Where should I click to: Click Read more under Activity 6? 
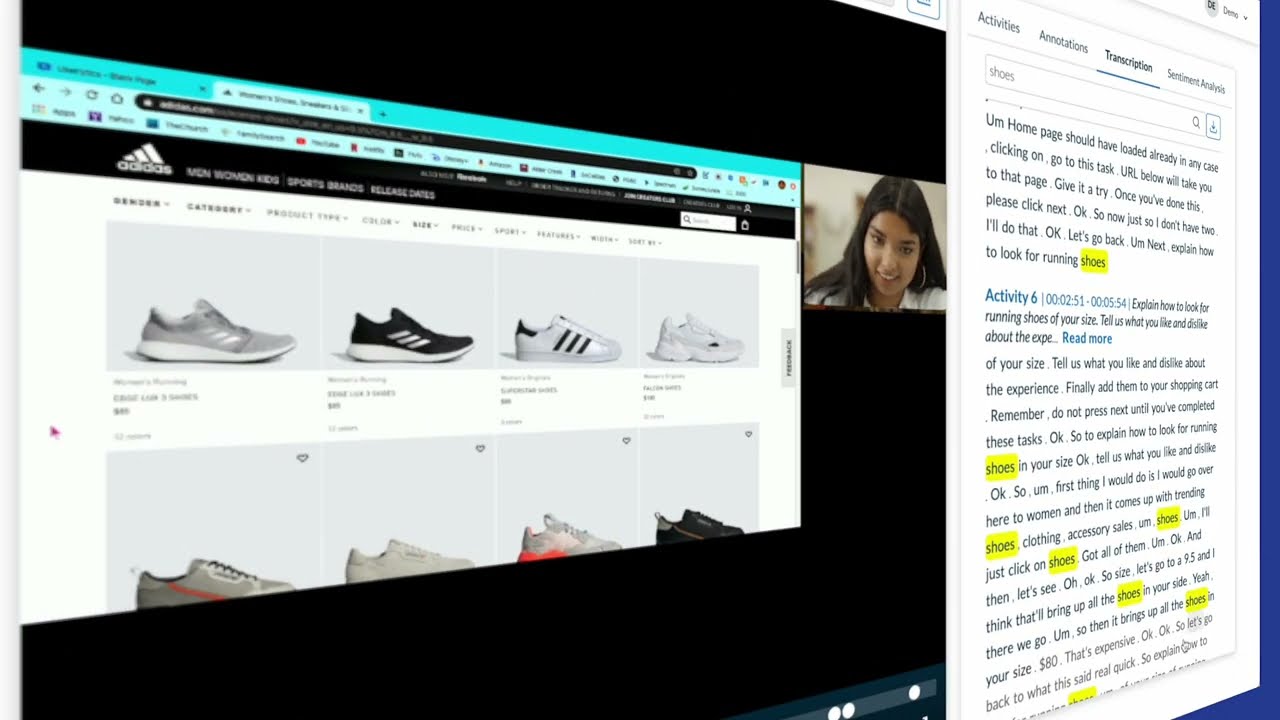pyautogui.click(x=1087, y=338)
